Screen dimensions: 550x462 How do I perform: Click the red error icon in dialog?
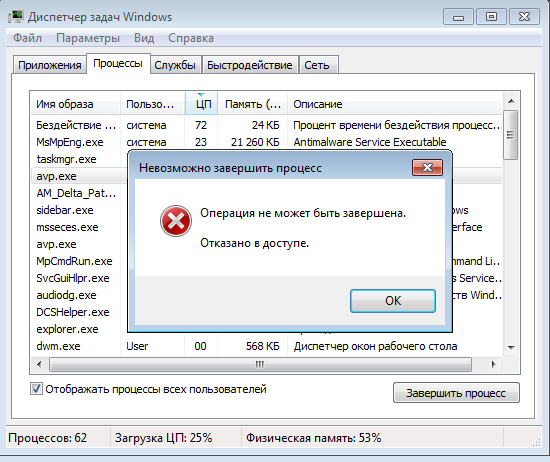pyautogui.click(x=176, y=221)
